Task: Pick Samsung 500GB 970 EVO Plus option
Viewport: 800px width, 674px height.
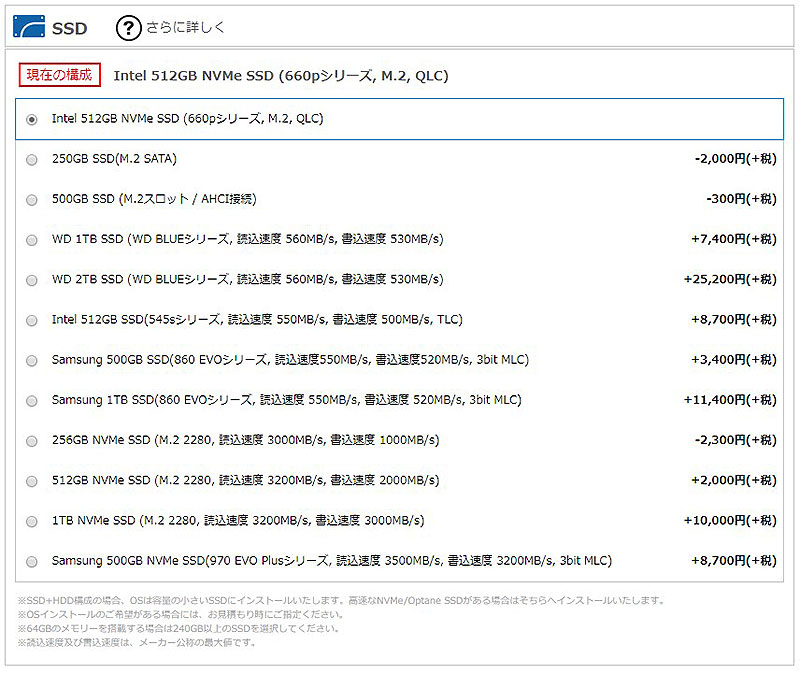Action: click(x=32, y=562)
